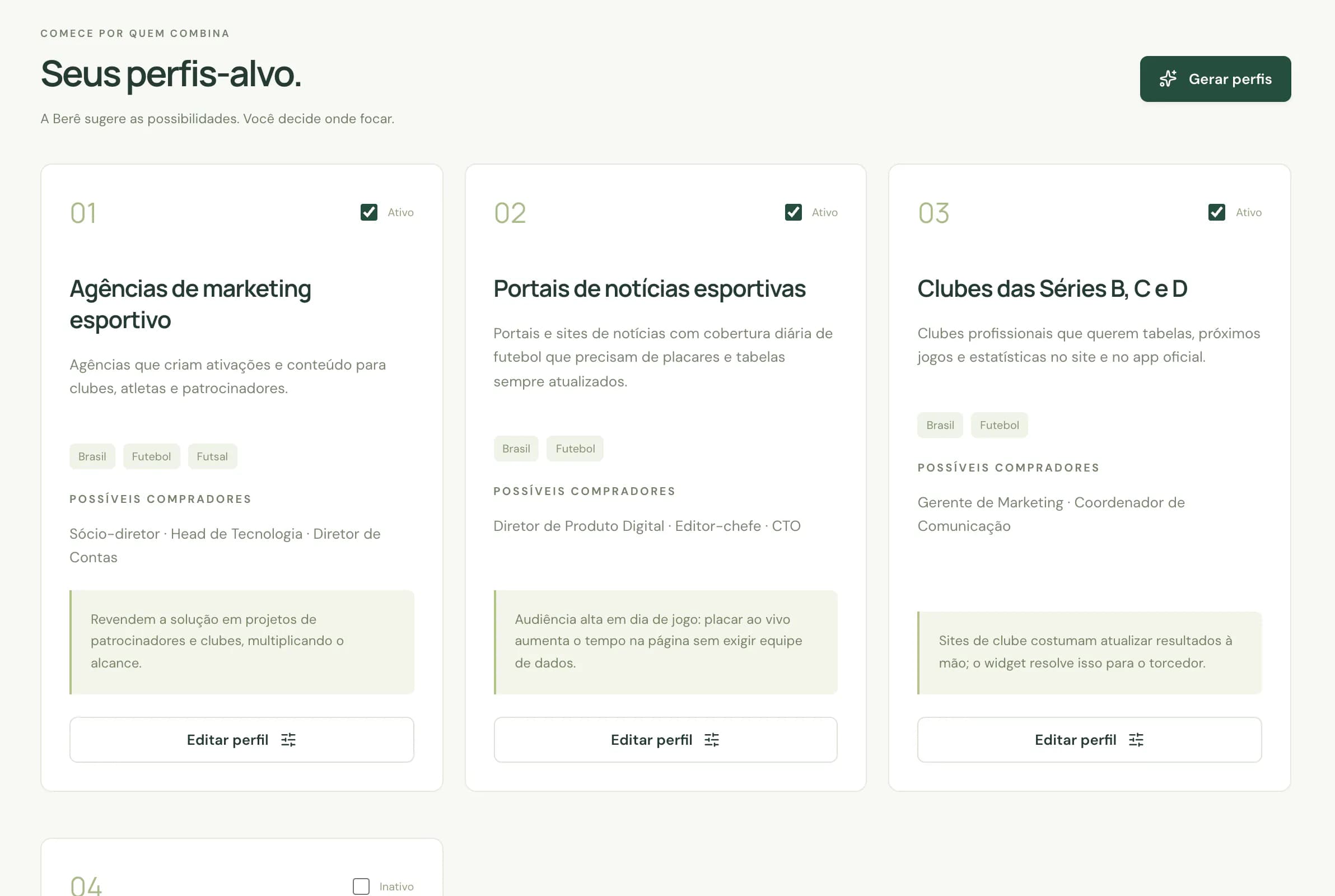This screenshot has width=1335, height=896.
Task: Click the card number 04
Action: point(86,886)
